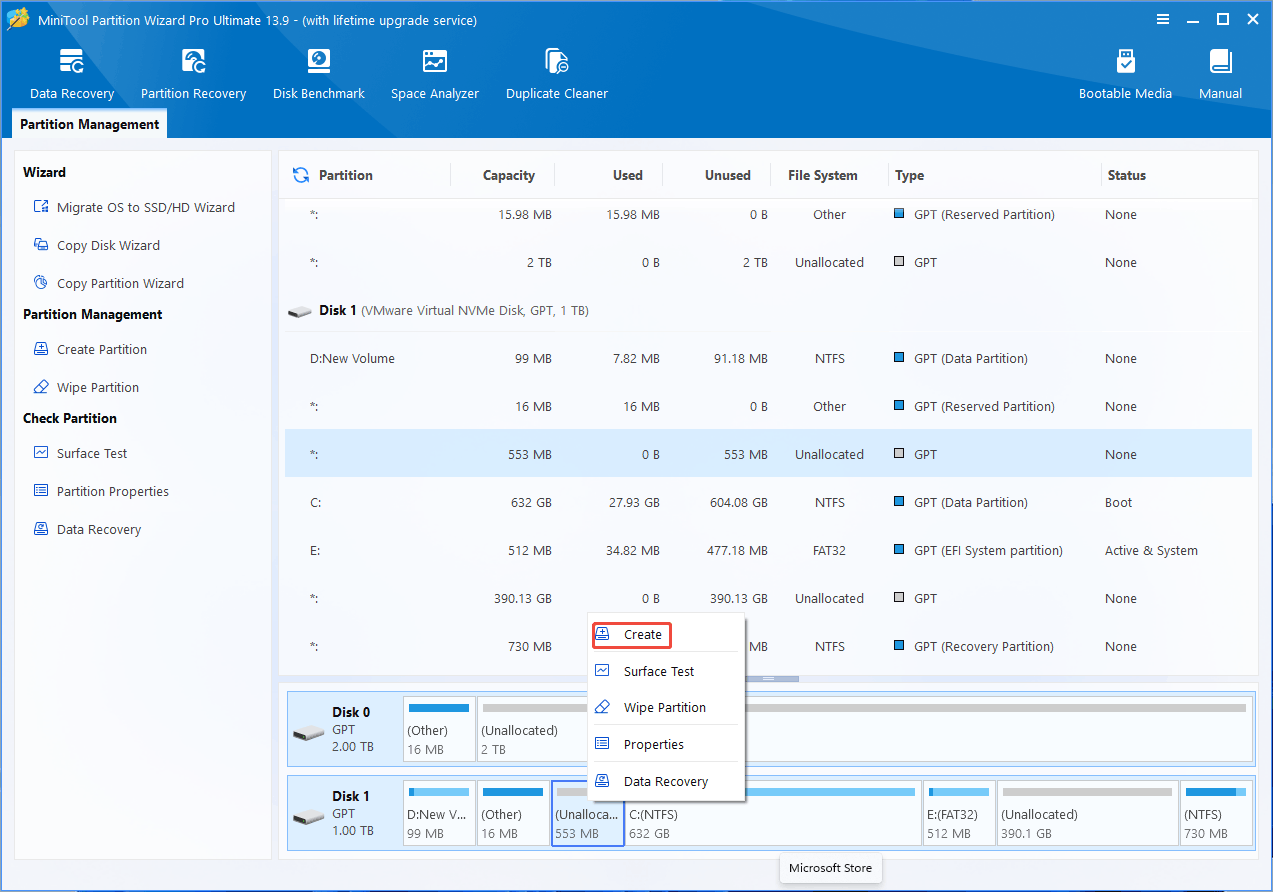
Task: Sort by the Status column header
Action: point(1126,175)
